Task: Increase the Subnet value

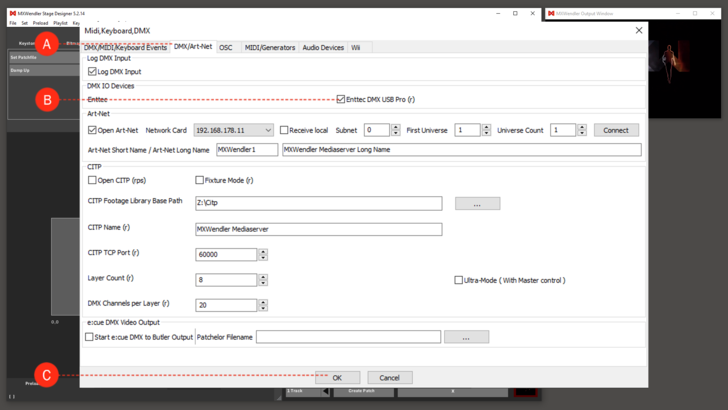Action: 396,127
